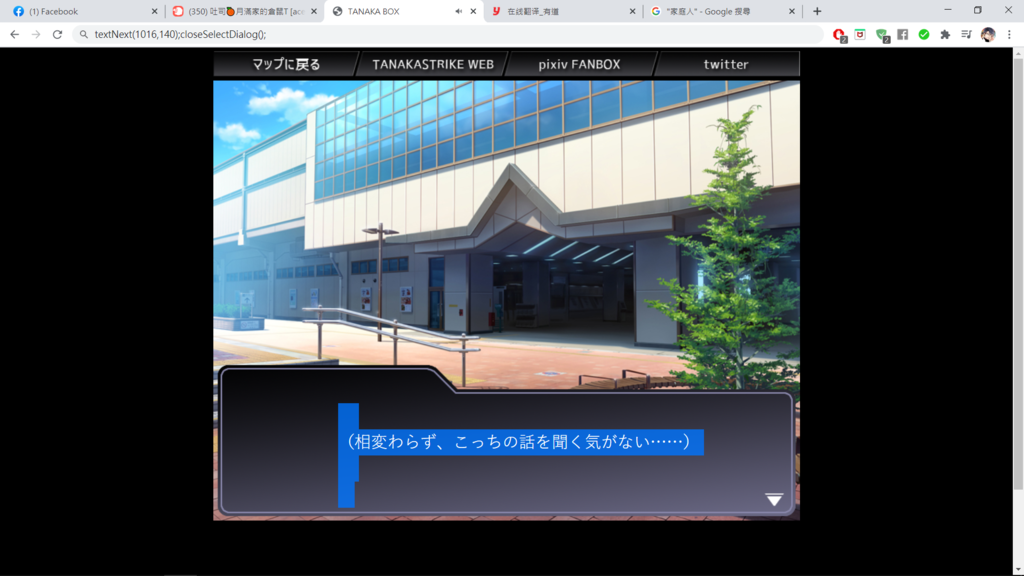Click the scrollbar down arrow
Viewport: 1024px width, 576px height.
1018,570
